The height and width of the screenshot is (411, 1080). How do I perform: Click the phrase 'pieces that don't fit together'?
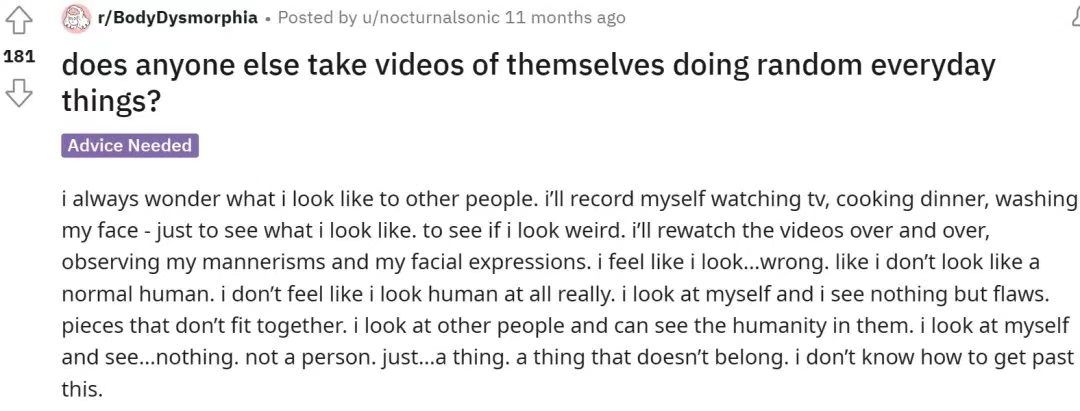click(x=202, y=326)
